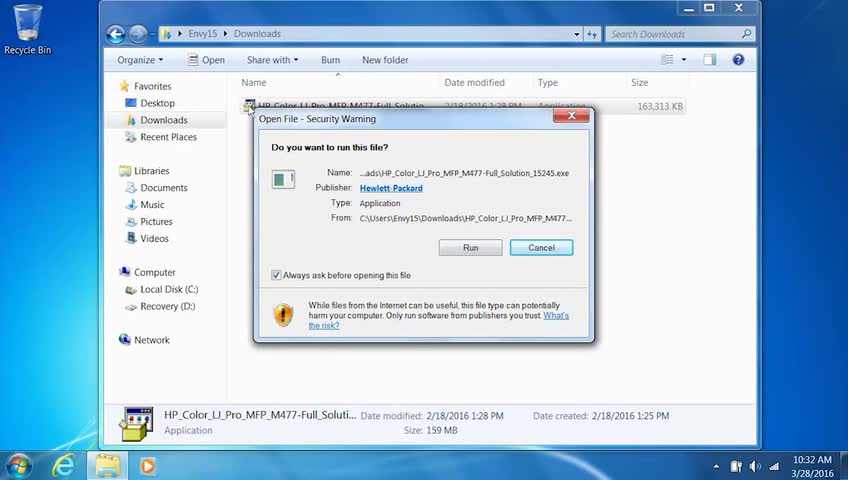This screenshot has width=848, height=480.
Task: Launch Internet Explorer from taskbar
Action: tap(63, 465)
